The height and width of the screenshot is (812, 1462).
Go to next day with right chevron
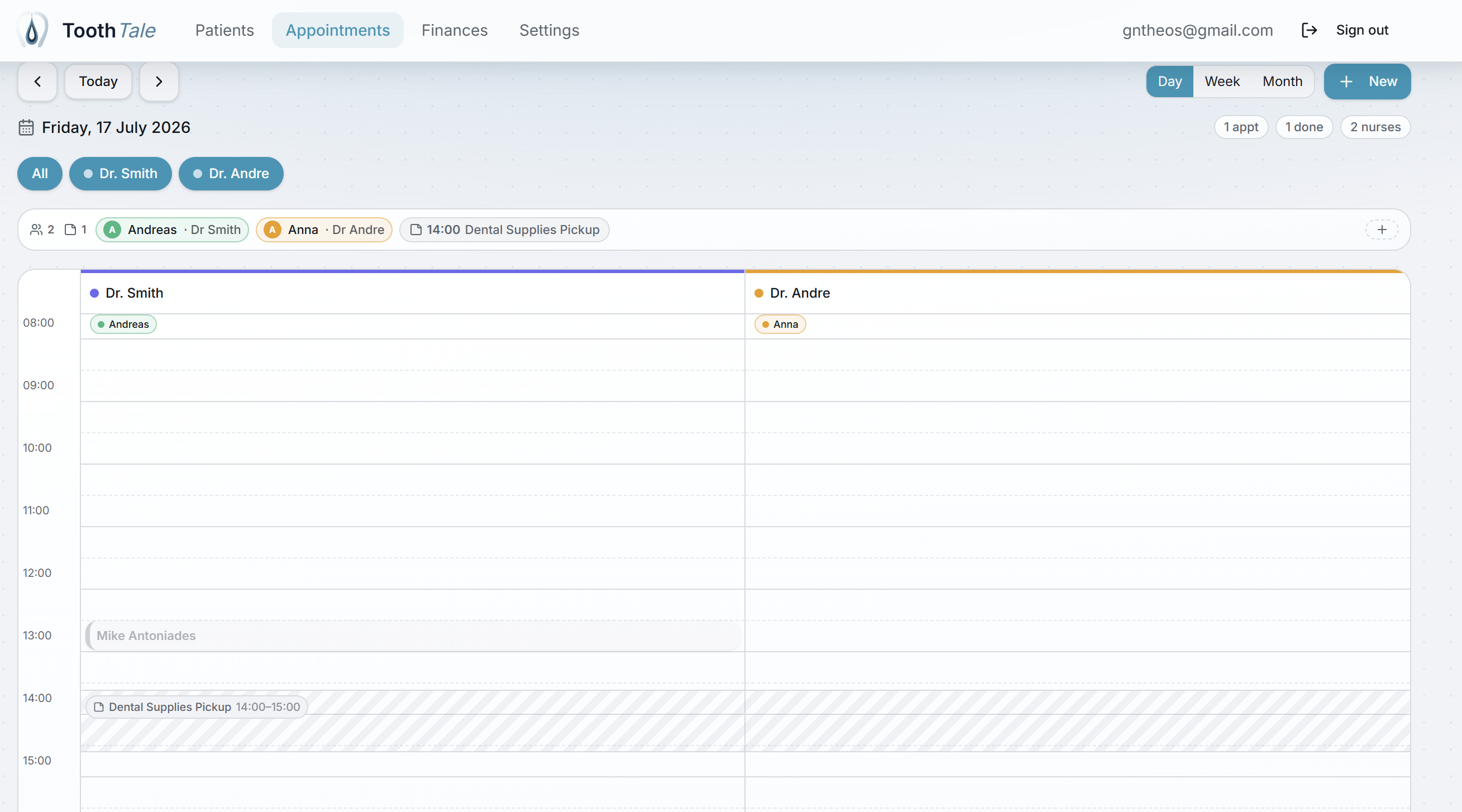(159, 82)
